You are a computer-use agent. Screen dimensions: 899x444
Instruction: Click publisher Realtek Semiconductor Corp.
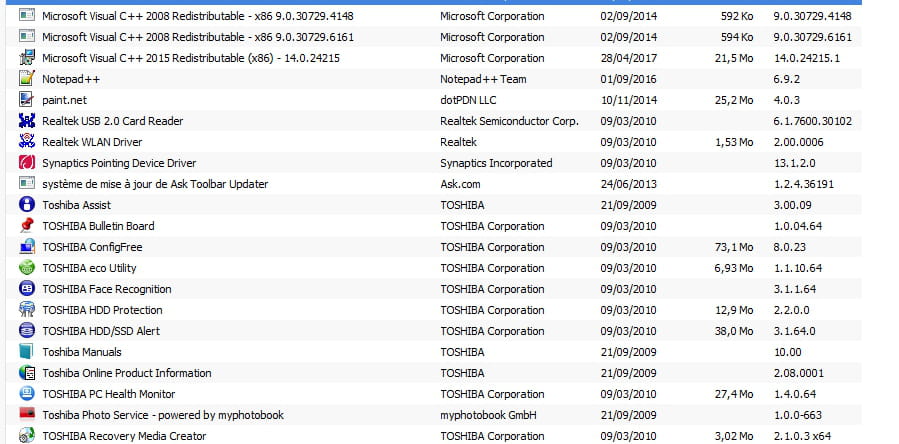510,121
